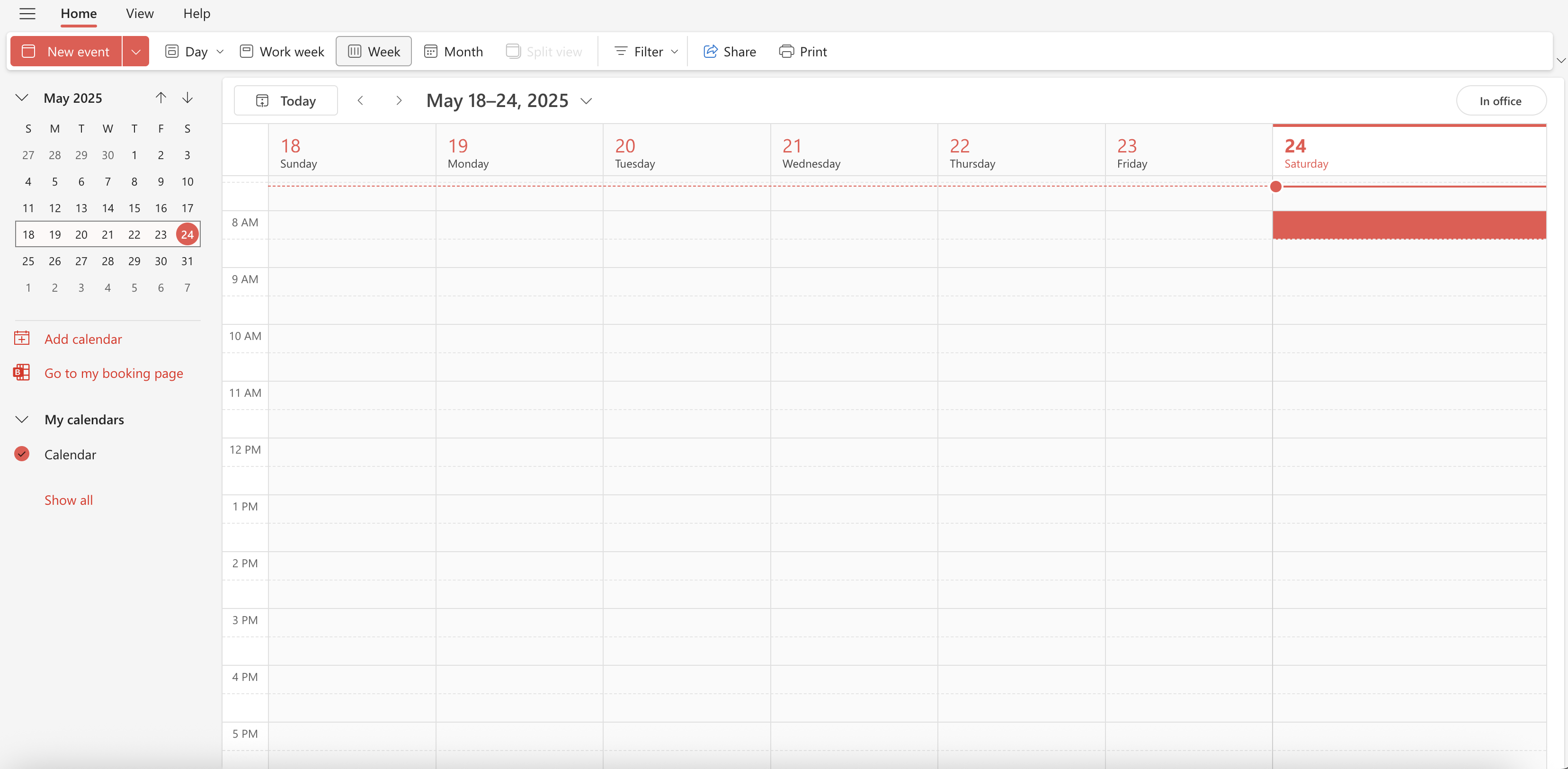Click the Filter lines icon
This screenshot has width=1568, height=769.
tap(620, 51)
